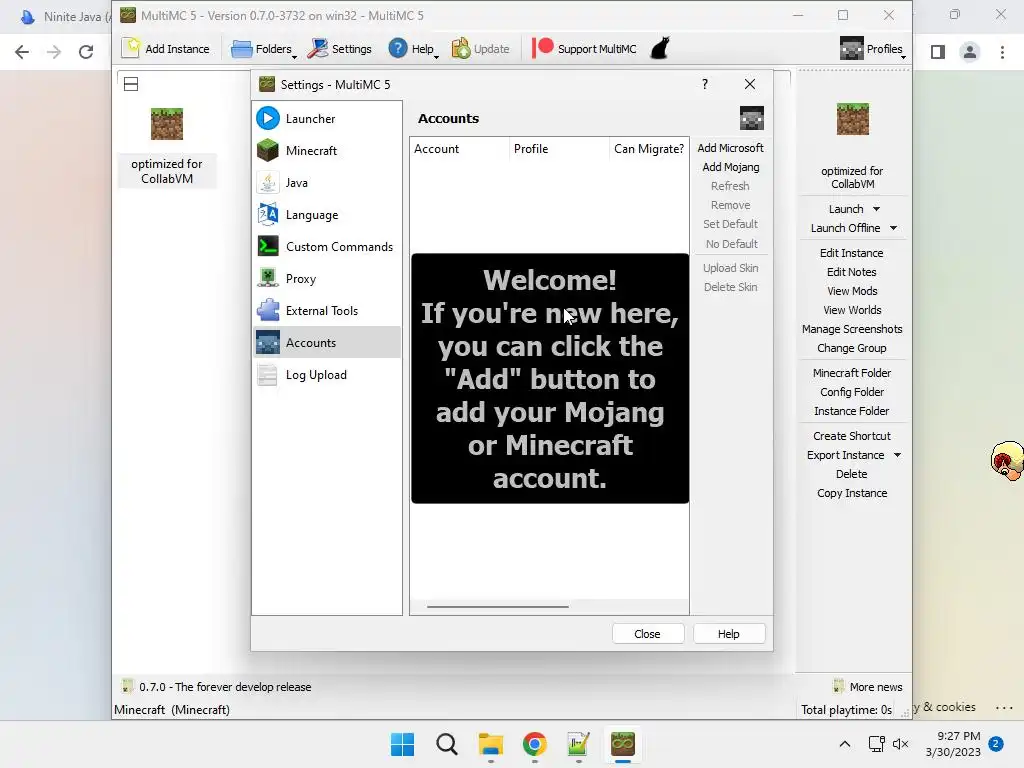Open the Launcher settings page

[x=327, y=118]
